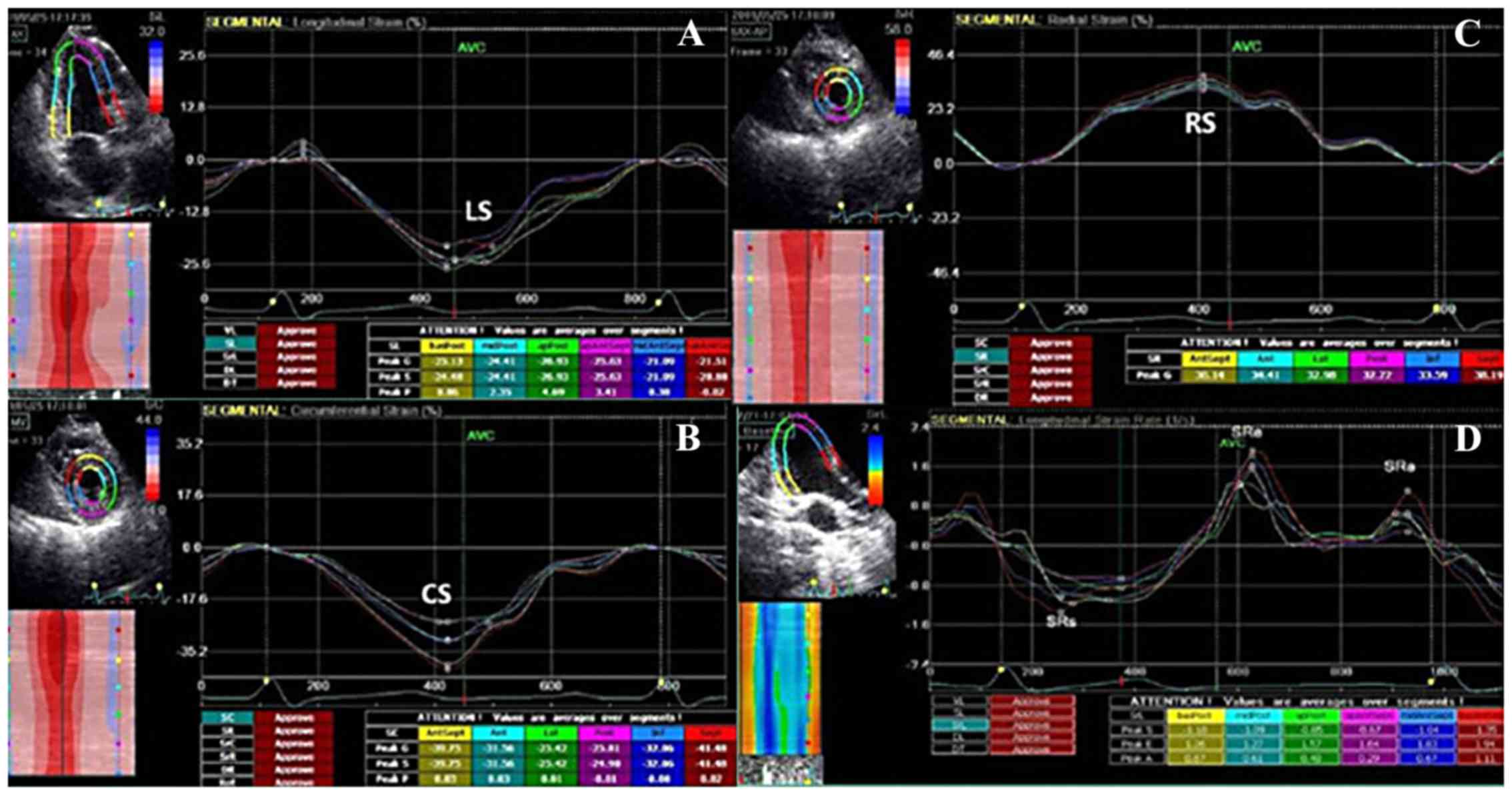This screenshot has width=1512, height=795.
Task: Click the blue-green strain rate M-mode map in panel D
Action: tap(780, 676)
